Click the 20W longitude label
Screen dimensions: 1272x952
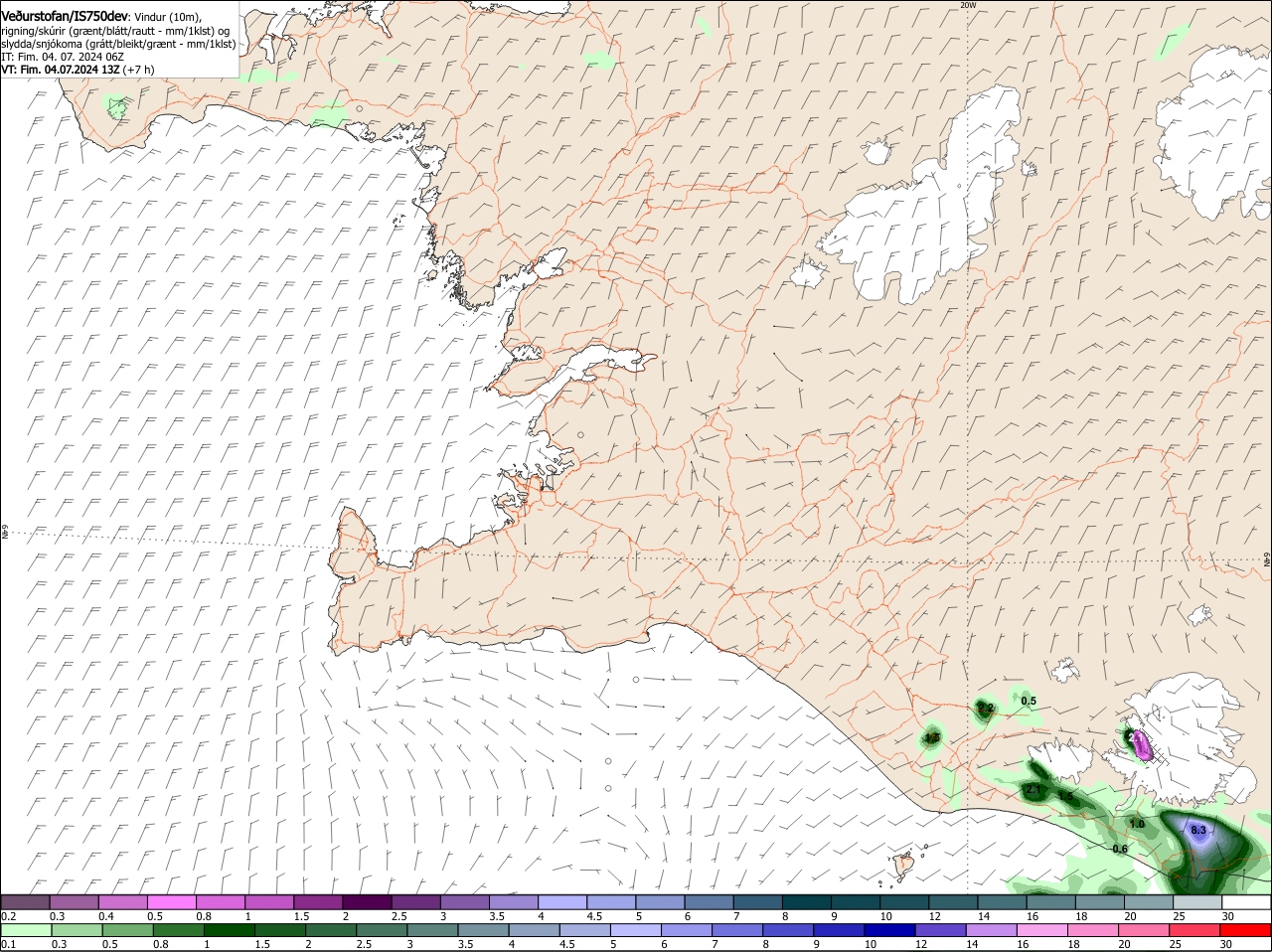pos(968,5)
